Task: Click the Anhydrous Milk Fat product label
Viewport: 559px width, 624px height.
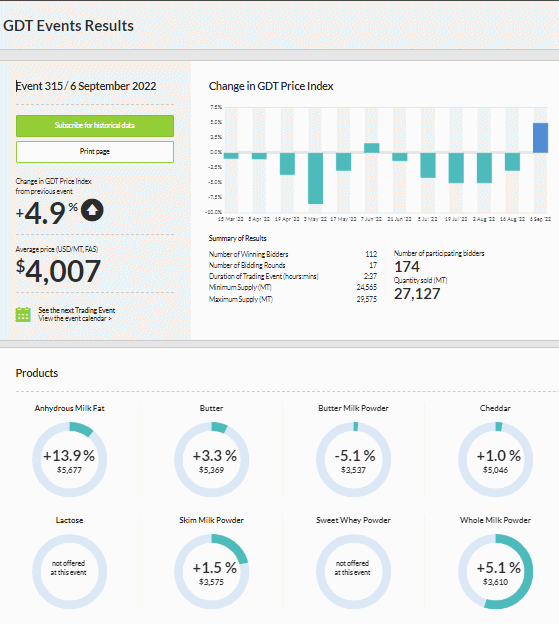Action: pos(70,408)
